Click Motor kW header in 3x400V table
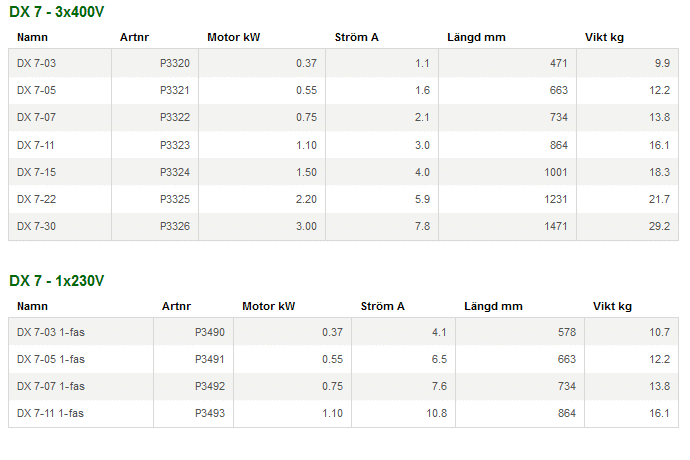The width and height of the screenshot is (690, 460). click(233, 38)
